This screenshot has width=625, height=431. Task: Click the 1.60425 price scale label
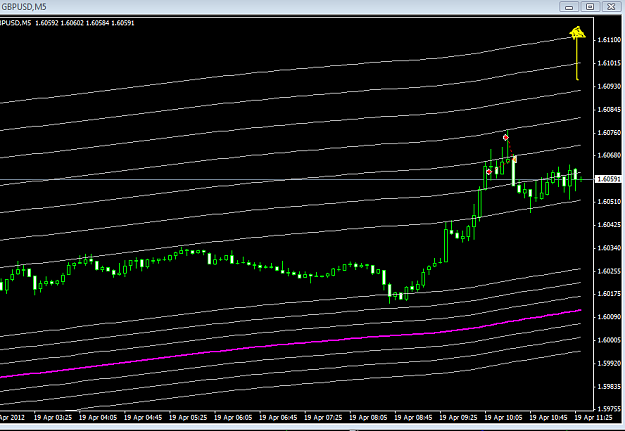tap(609, 224)
